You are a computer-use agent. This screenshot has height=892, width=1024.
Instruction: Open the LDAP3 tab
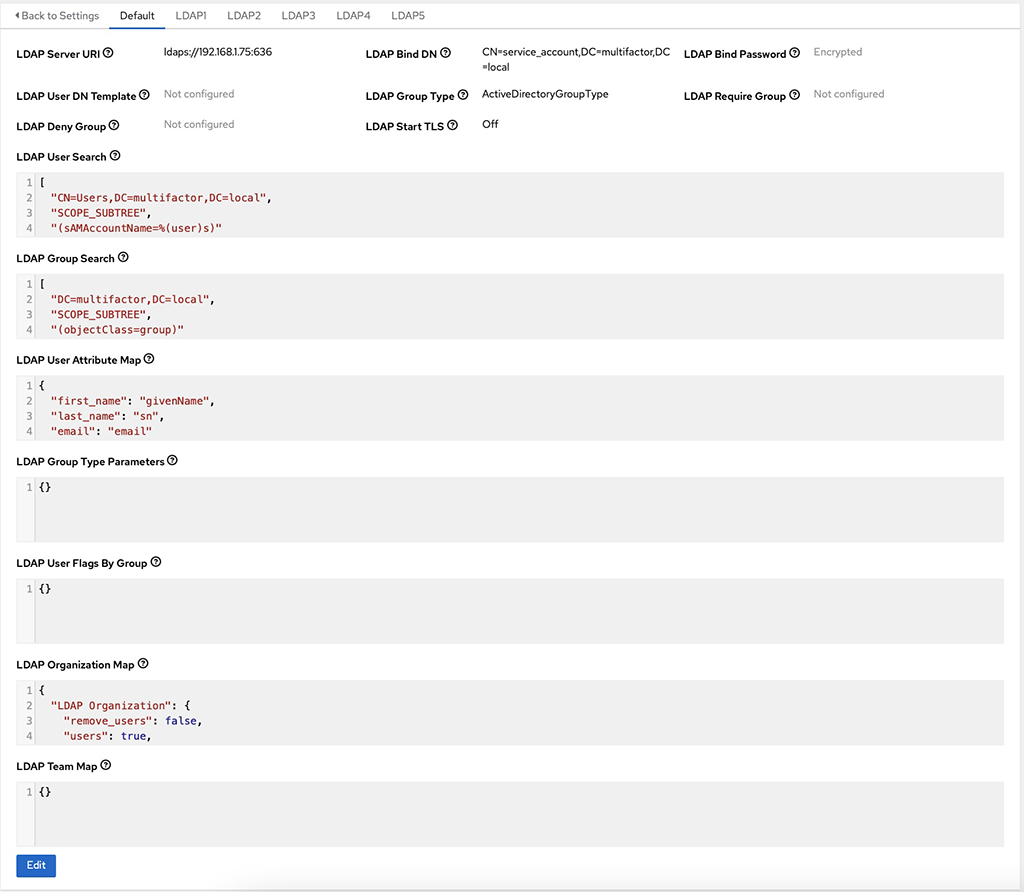(298, 16)
